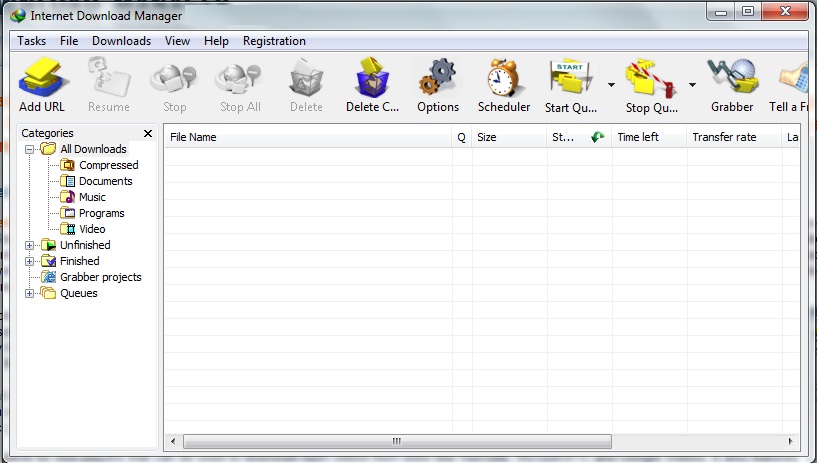
Task: Click the IDM logo in title bar
Action: point(18,16)
